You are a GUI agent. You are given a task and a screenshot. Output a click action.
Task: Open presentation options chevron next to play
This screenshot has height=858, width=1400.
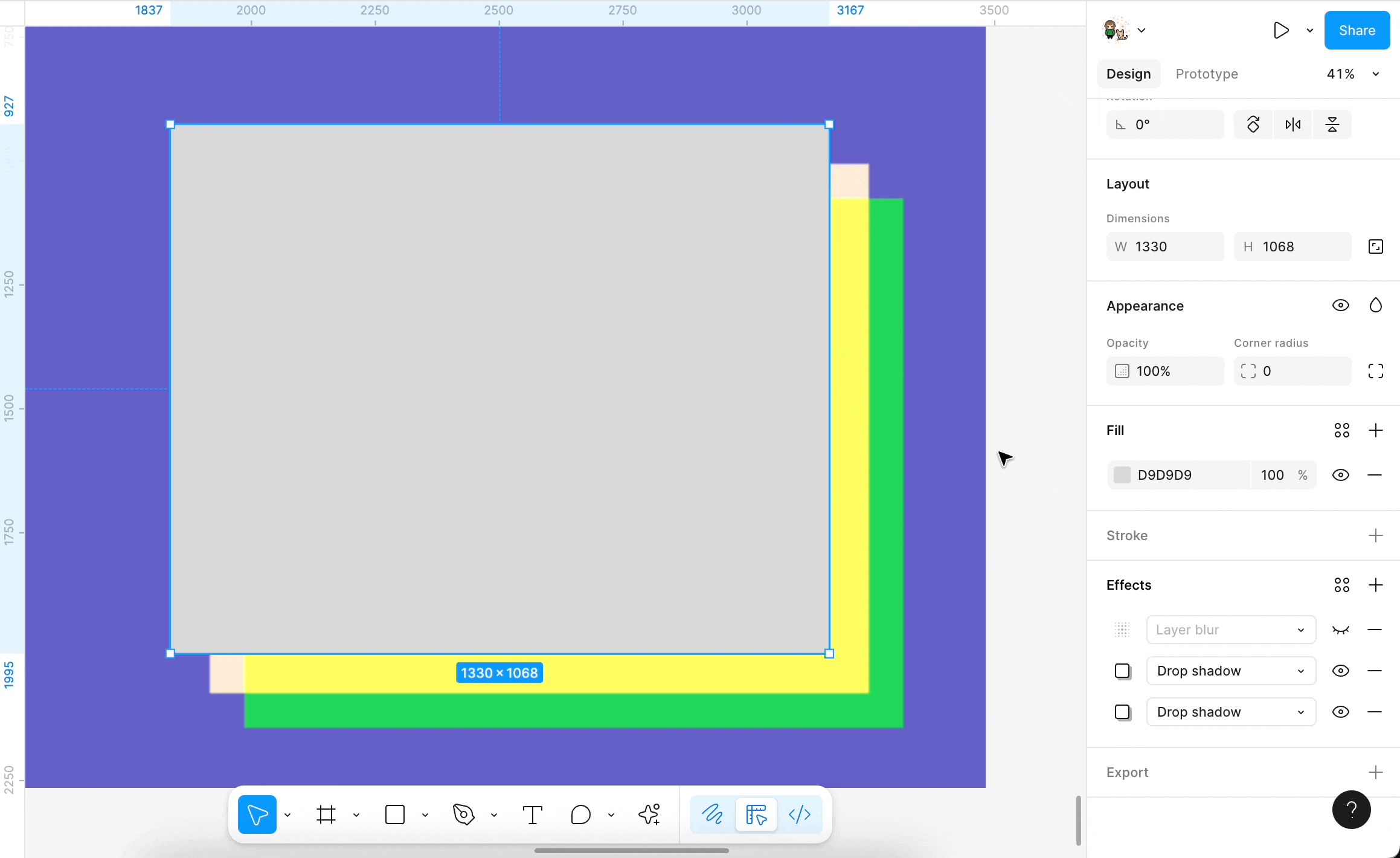pos(1309,30)
